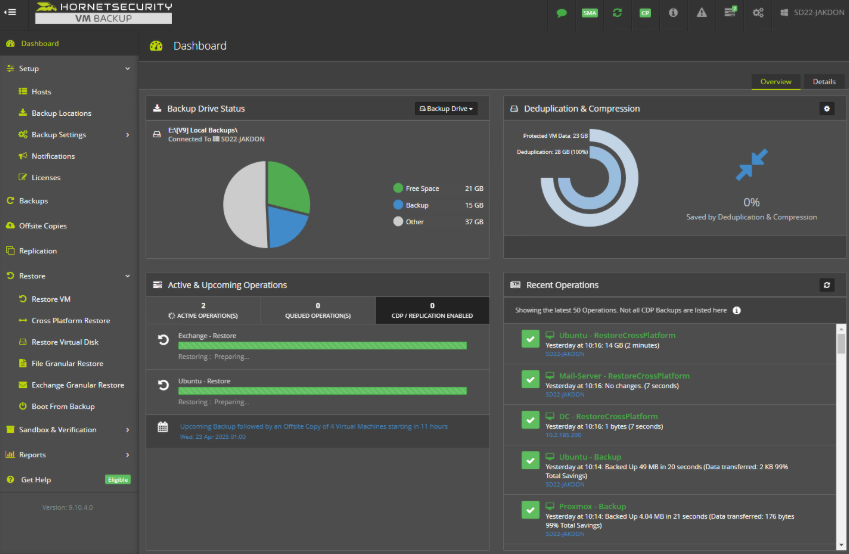Select the Queued Operations tab
This screenshot has width=849, height=554.
(x=318, y=310)
